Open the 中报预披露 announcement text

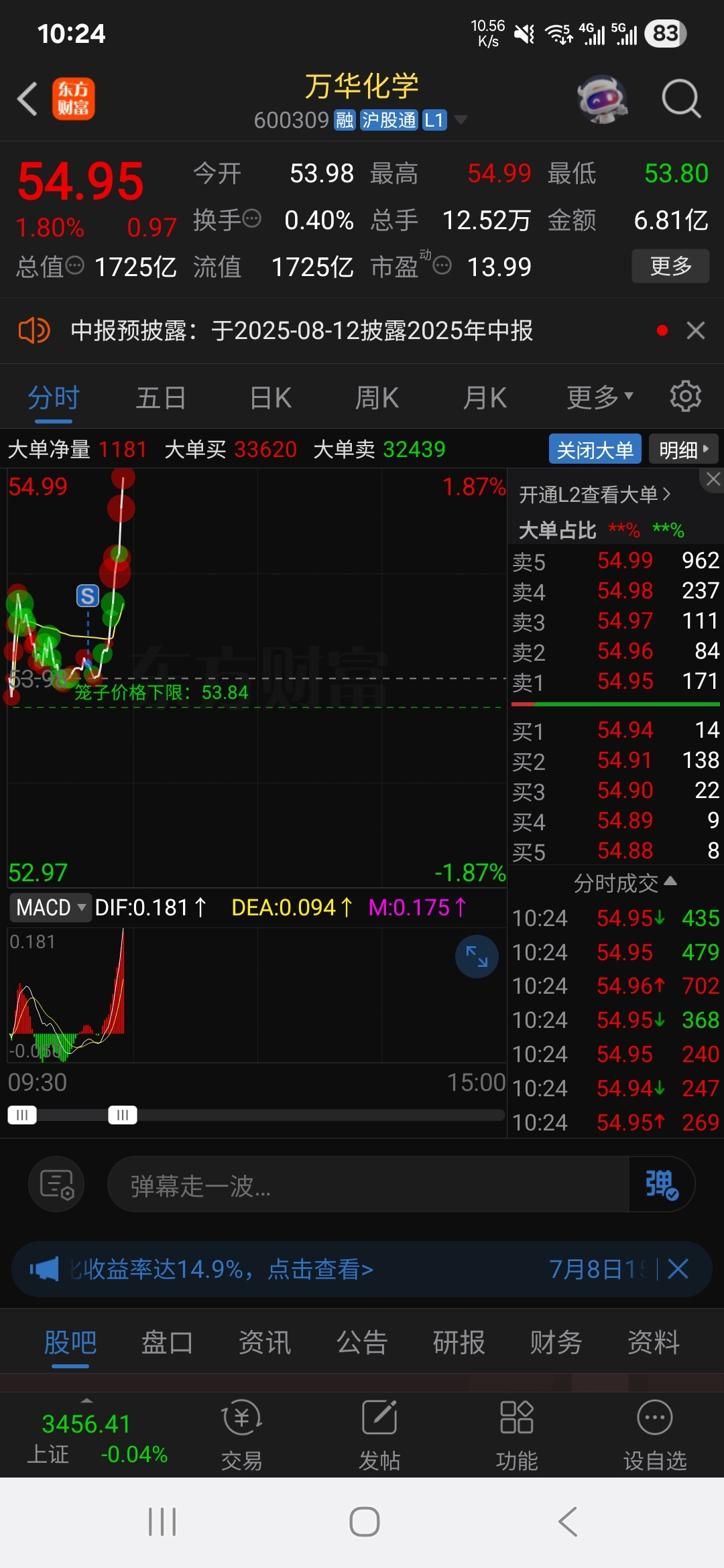click(x=302, y=330)
